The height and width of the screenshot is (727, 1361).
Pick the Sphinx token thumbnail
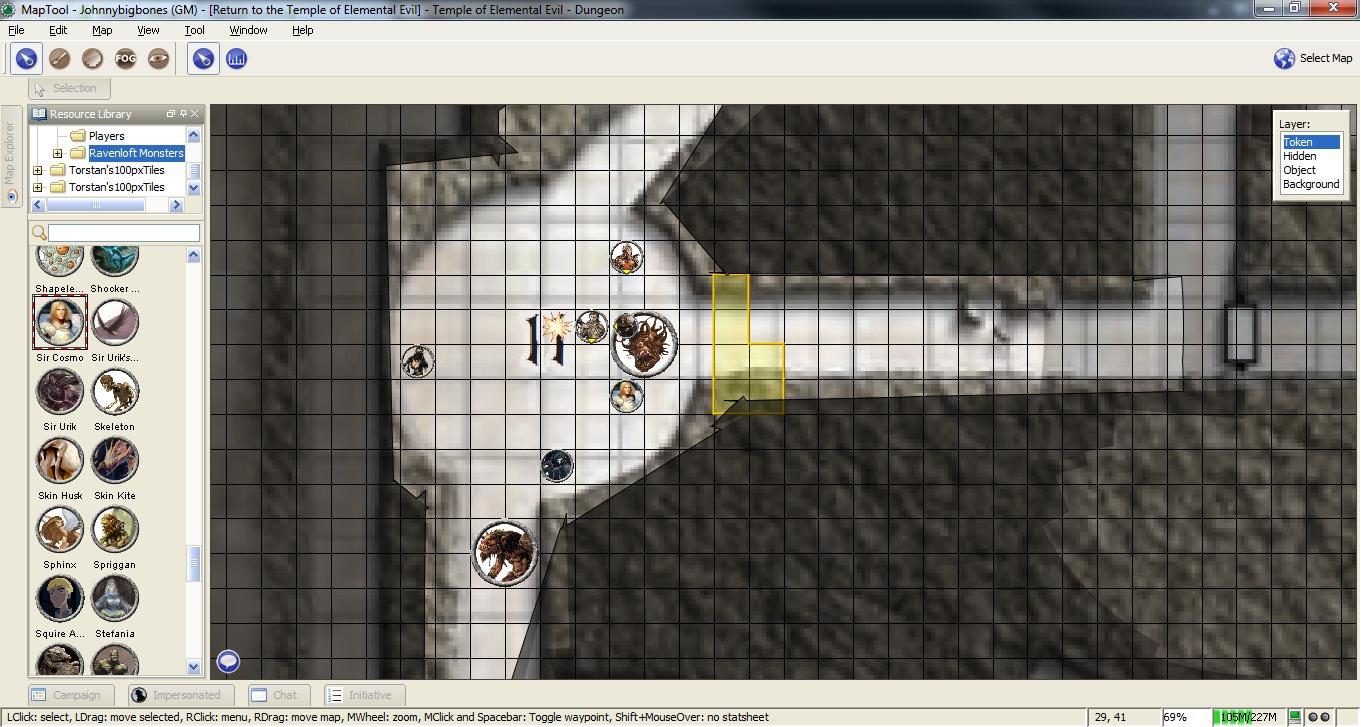coord(60,529)
